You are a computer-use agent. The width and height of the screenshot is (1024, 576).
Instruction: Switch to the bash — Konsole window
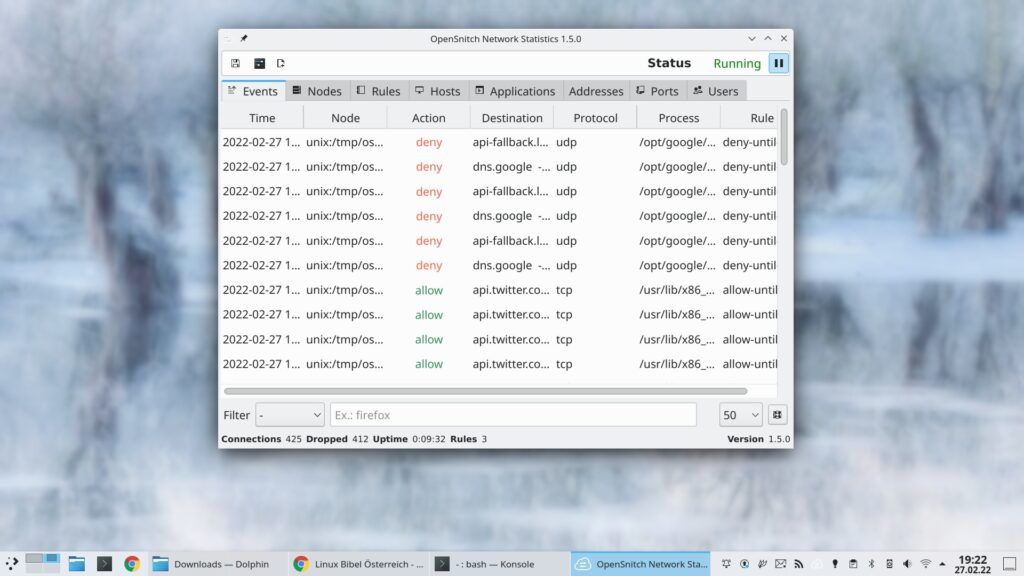[x=500, y=564]
